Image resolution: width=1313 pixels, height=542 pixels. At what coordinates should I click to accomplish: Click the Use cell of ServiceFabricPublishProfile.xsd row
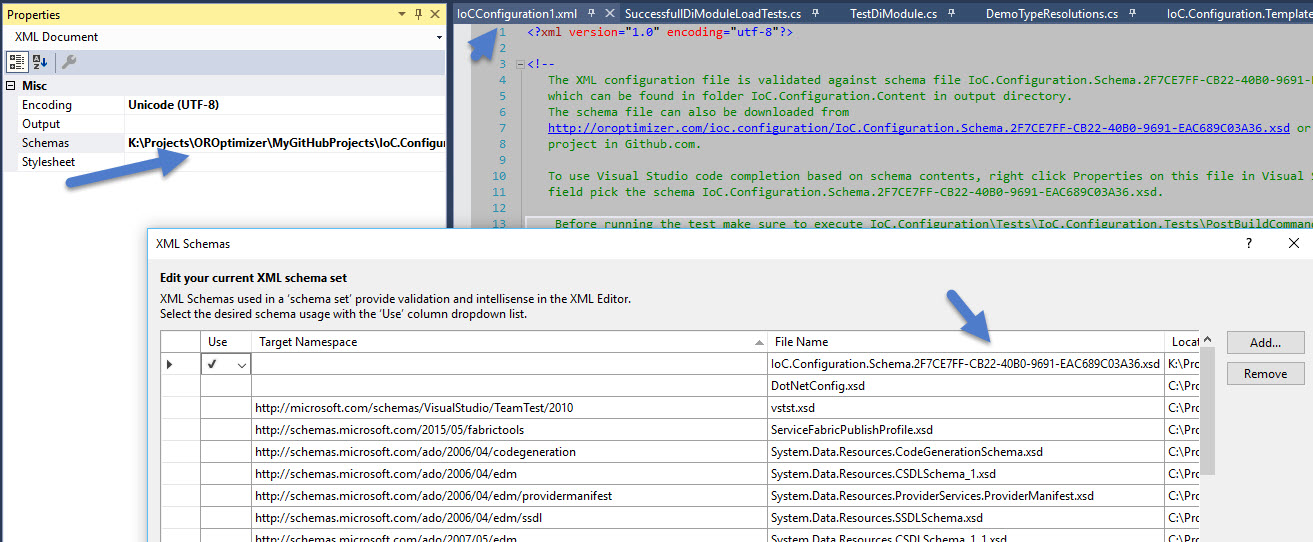[226, 430]
